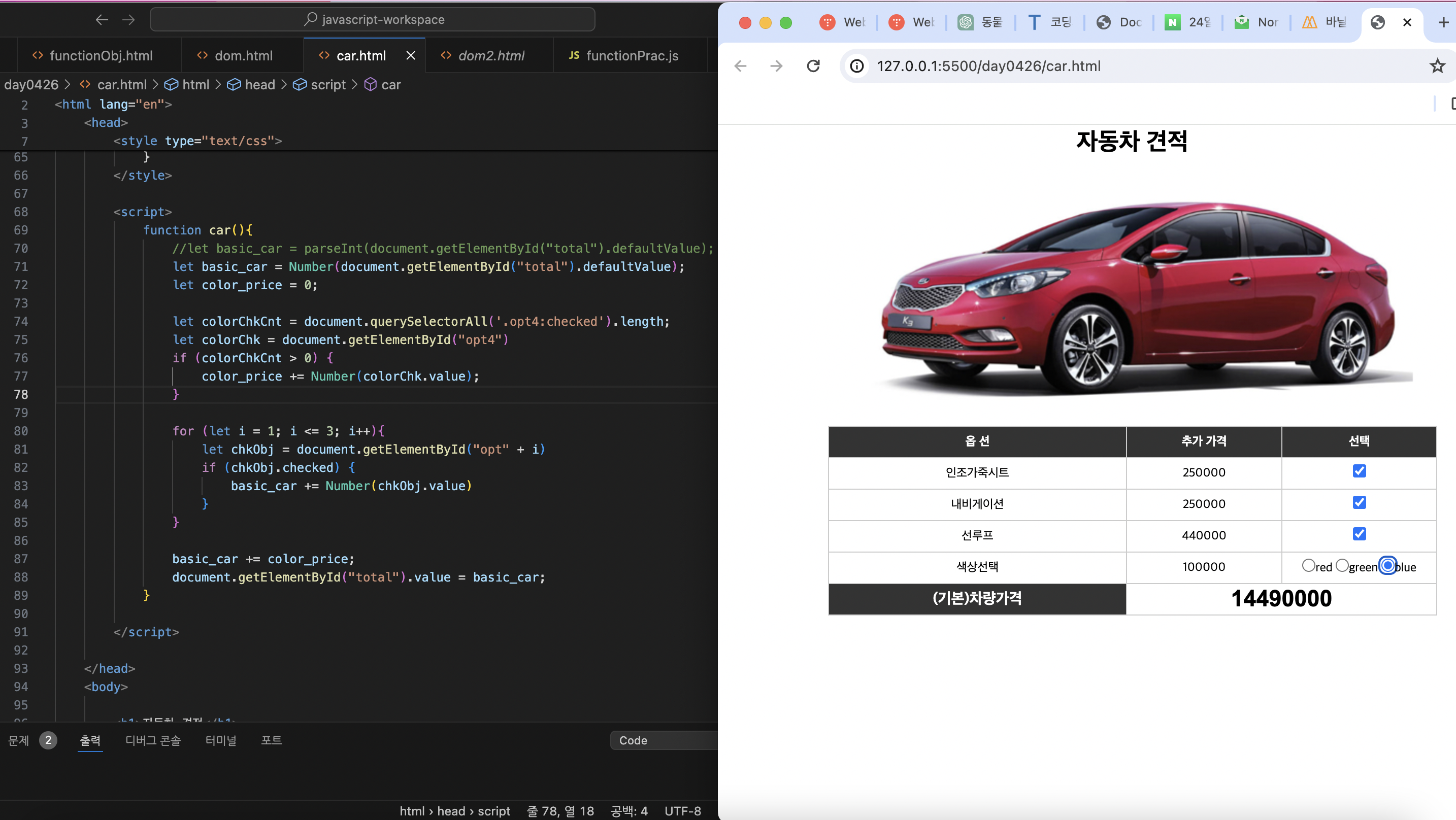Viewport: 1456px width, 820px height.
Task: Click VS Code forward navigation arrow
Action: (x=129, y=20)
